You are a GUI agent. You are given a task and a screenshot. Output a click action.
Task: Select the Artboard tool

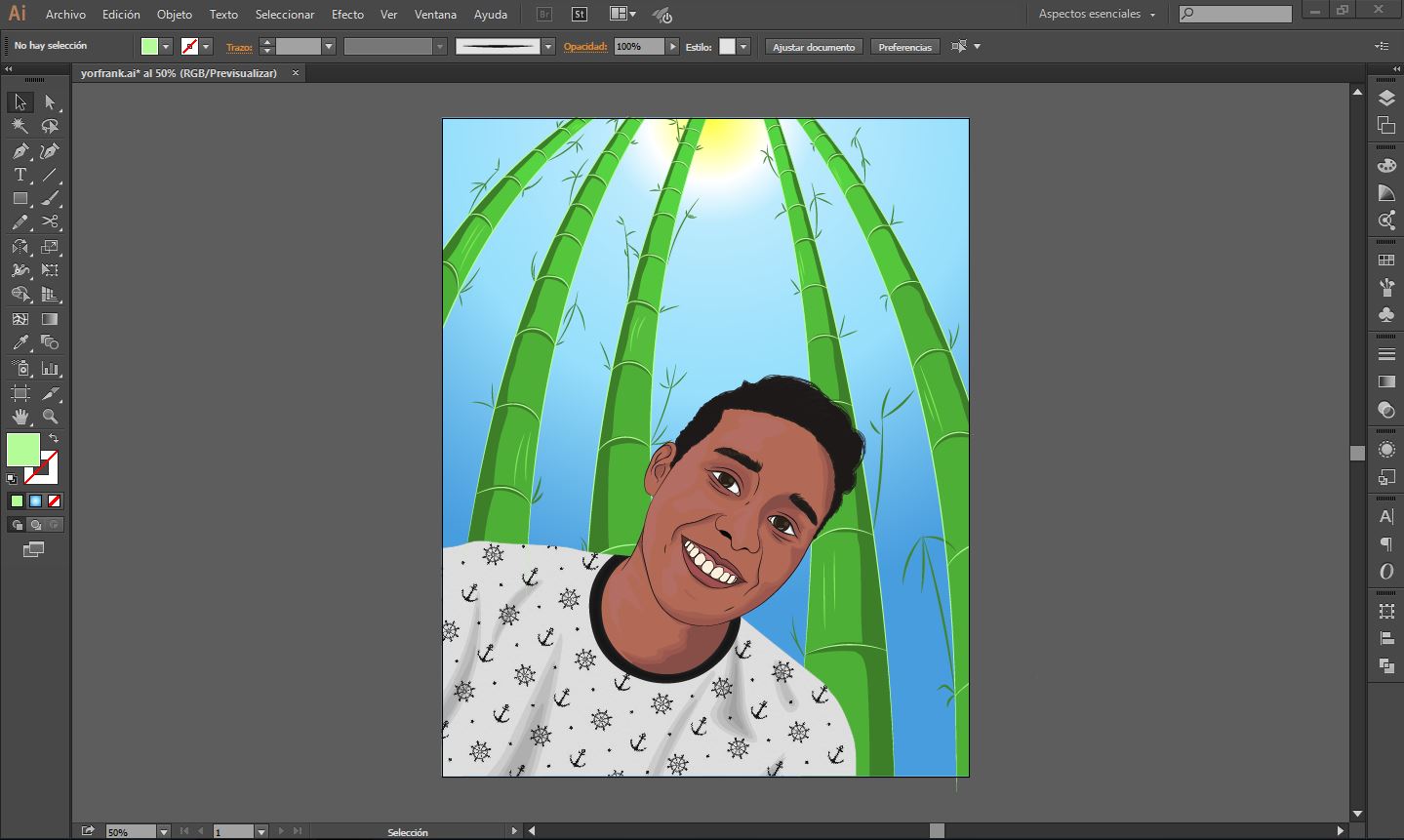tap(20, 392)
